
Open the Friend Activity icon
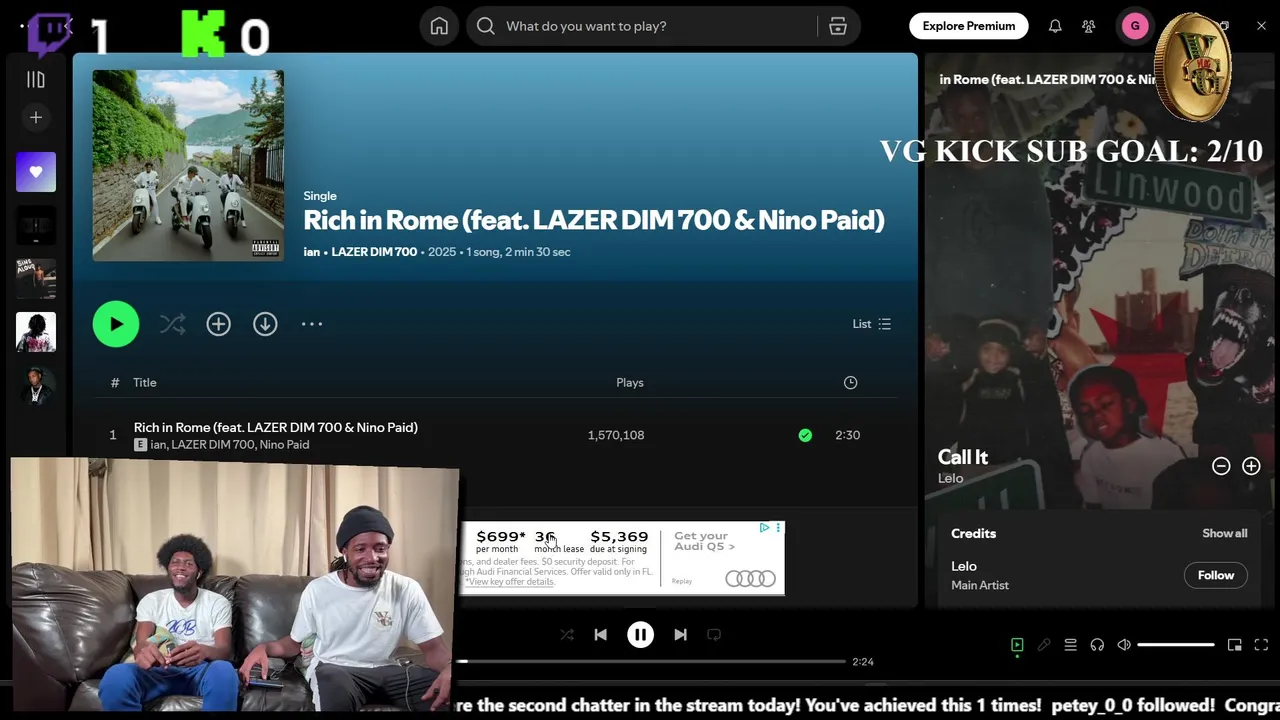(x=1089, y=26)
